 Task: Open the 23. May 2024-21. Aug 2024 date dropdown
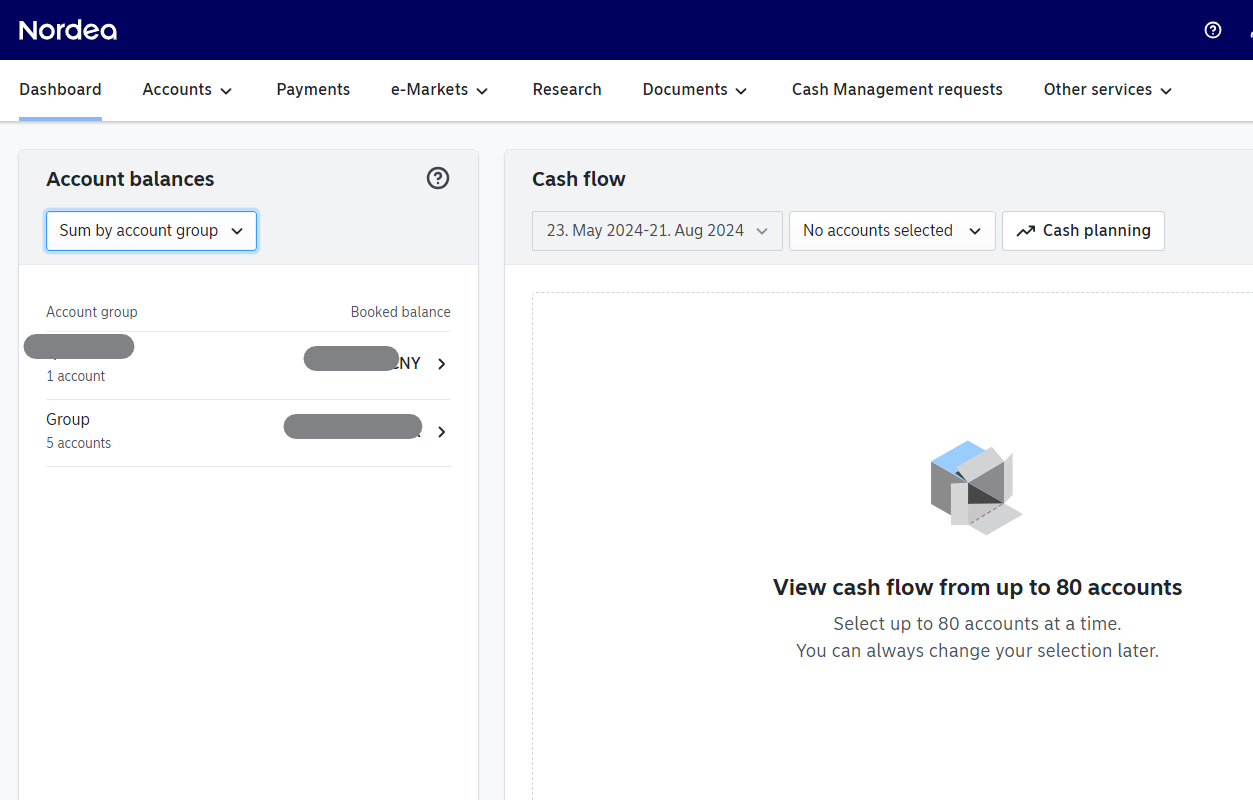[x=656, y=230]
